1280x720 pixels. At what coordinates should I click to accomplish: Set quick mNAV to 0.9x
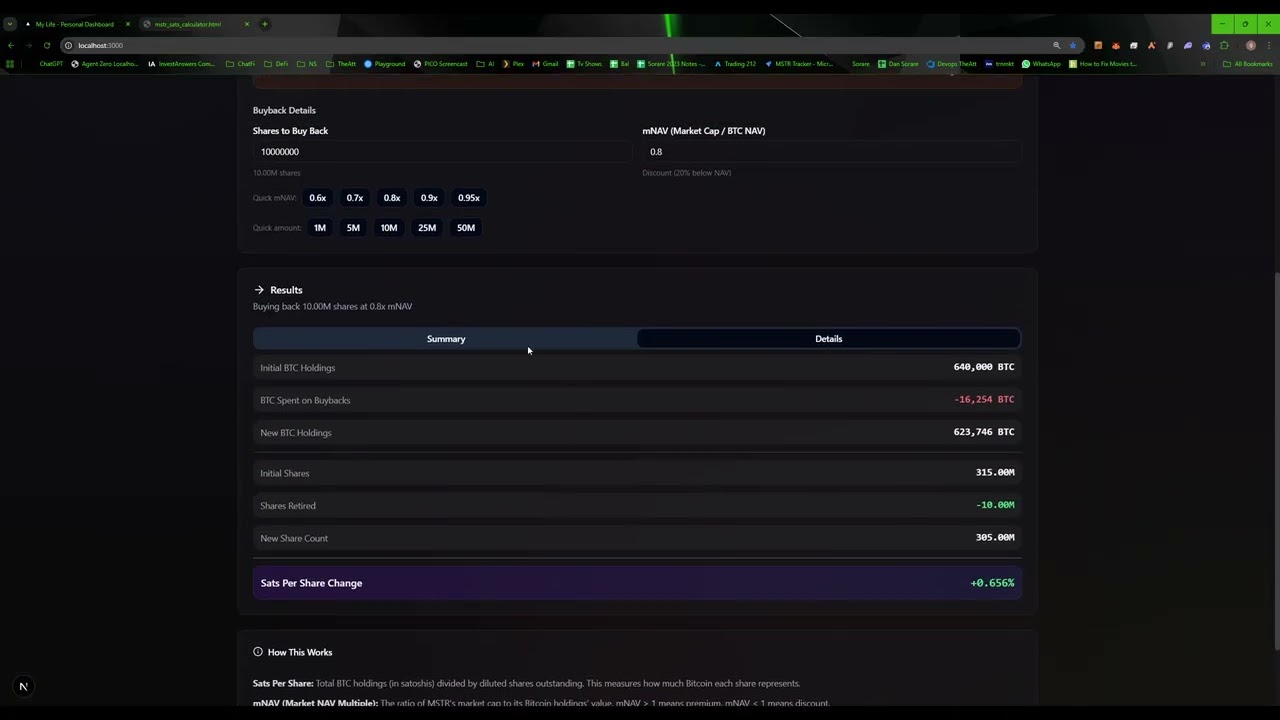pos(429,198)
